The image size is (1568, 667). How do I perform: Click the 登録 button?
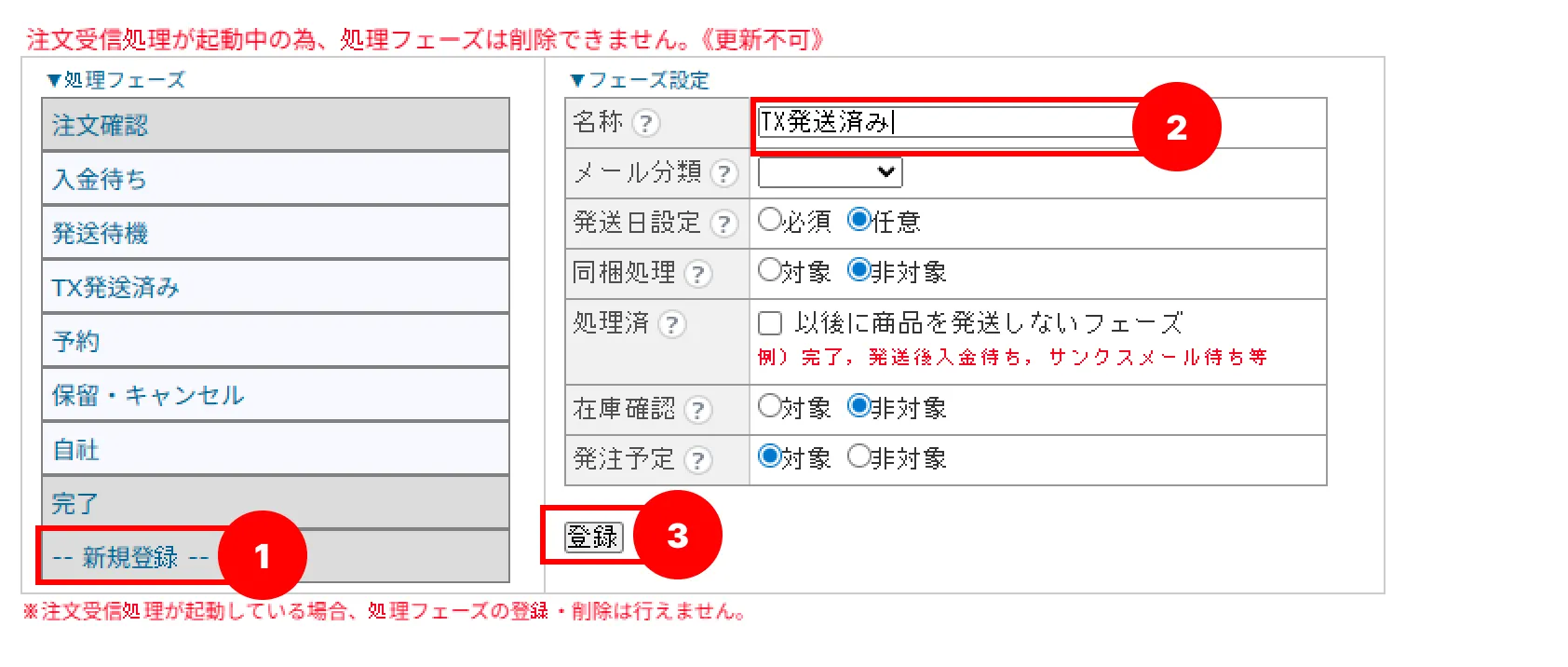point(593,537)
